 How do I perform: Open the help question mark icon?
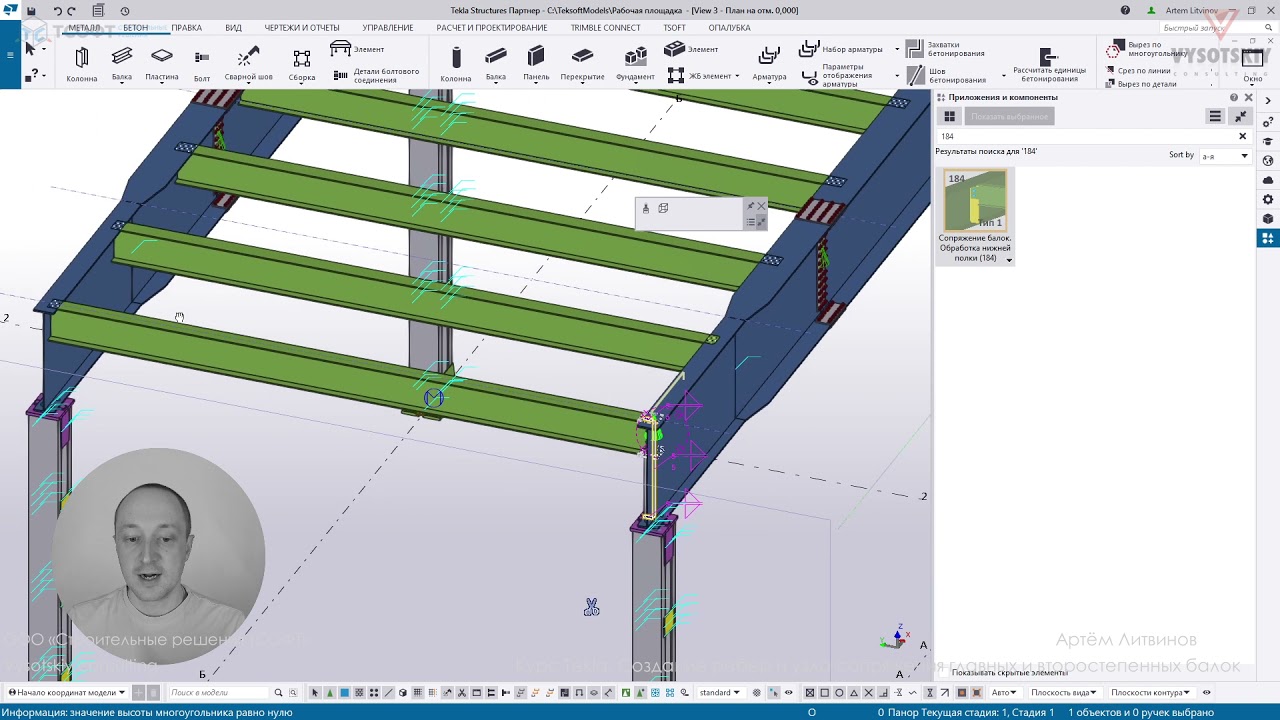click(1125, 11)
